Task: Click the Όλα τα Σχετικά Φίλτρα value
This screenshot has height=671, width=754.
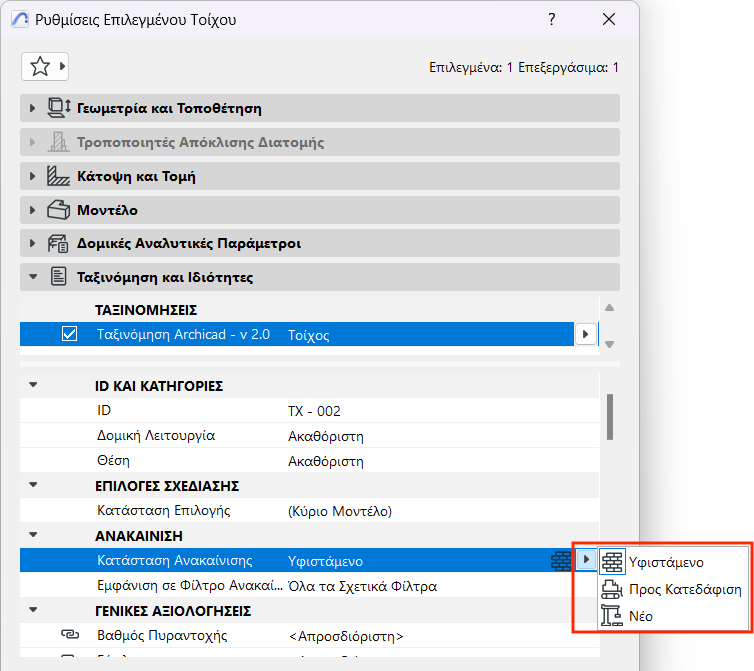Action: coord(362,586)
